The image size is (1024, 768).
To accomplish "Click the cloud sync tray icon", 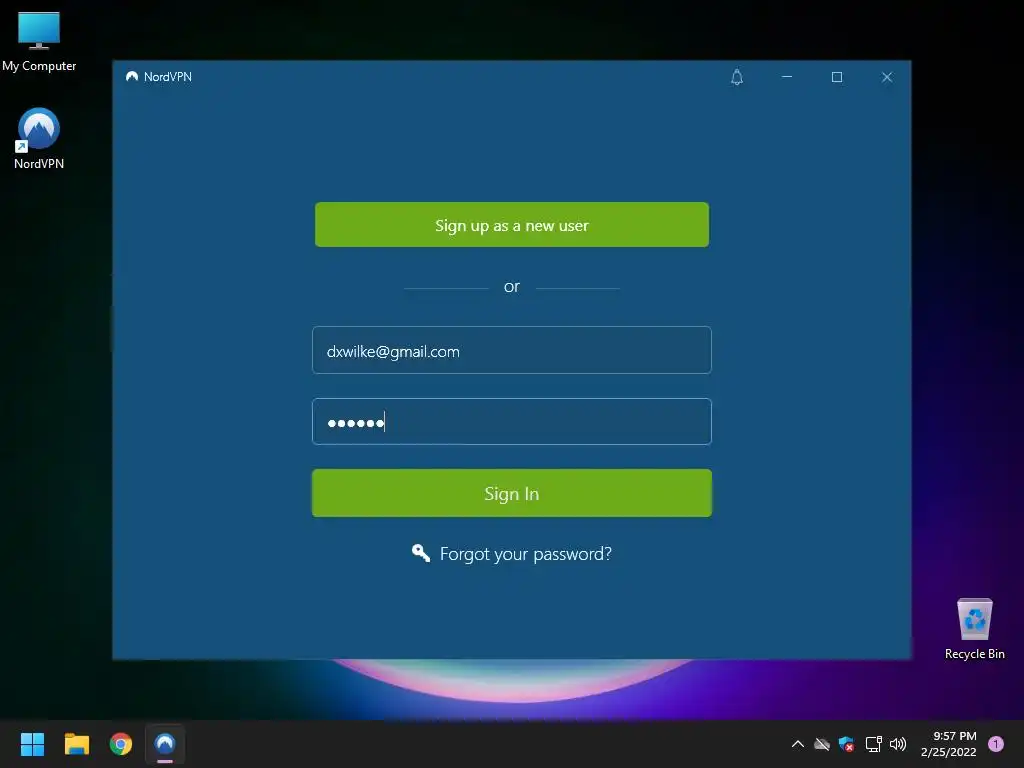I will coord(822,744).
